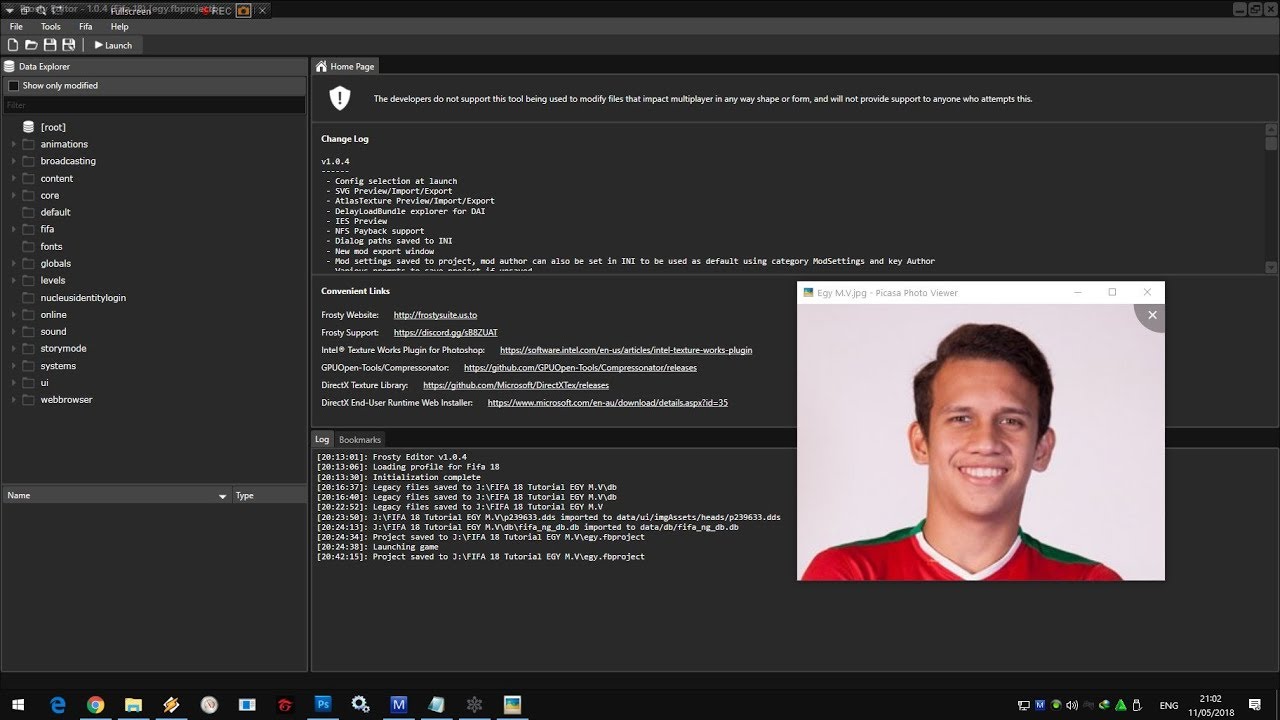This screenshot has height=720, width=1280.
Task: Click the gear settings app on taskbar
Action: point(360,704)
